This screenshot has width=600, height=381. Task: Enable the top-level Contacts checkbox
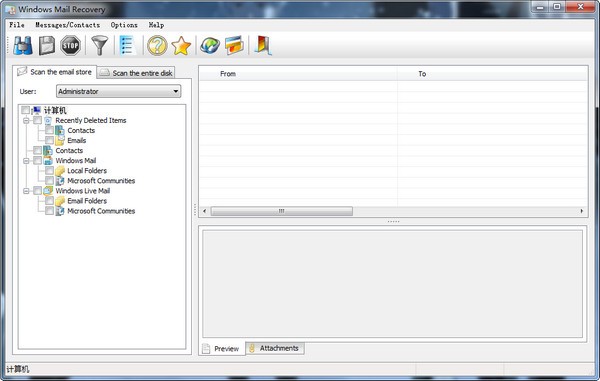(x=37, y=151)
